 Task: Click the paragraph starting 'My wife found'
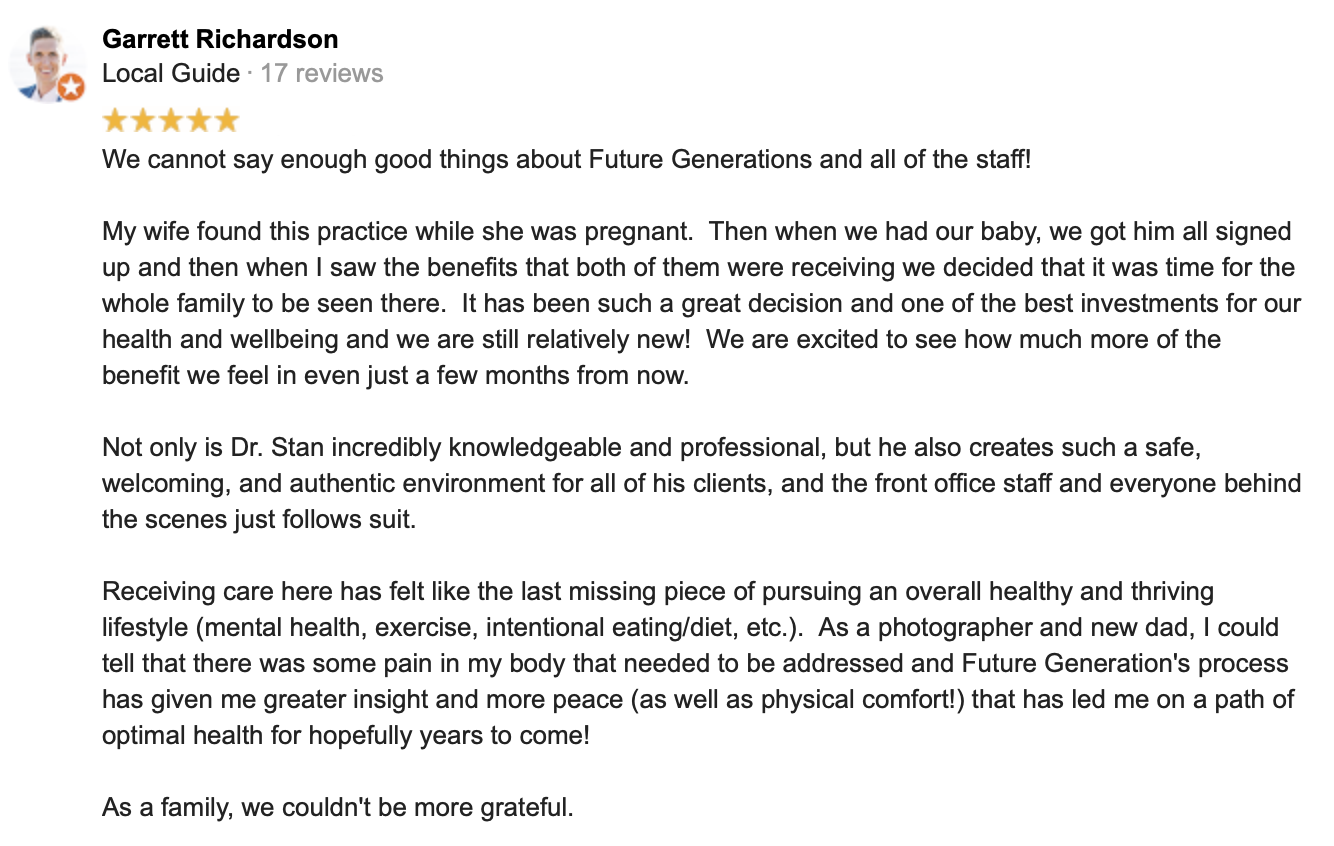(700, 304)
